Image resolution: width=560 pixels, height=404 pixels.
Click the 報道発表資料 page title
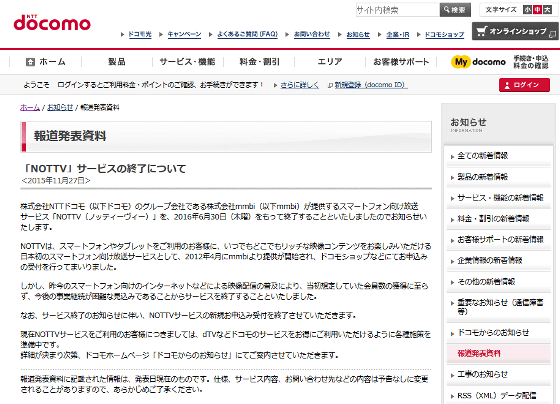[x=70, y=136]
